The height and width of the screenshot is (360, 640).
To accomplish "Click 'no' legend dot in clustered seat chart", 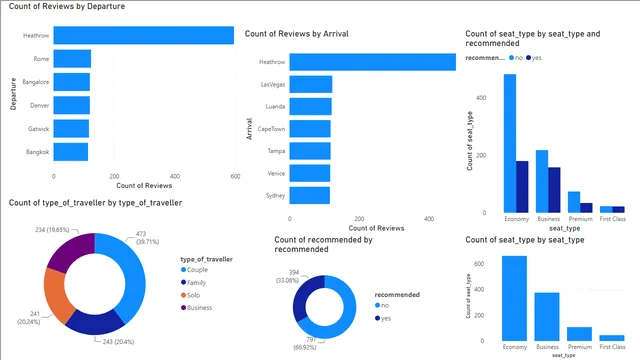I will coord(511,58).
